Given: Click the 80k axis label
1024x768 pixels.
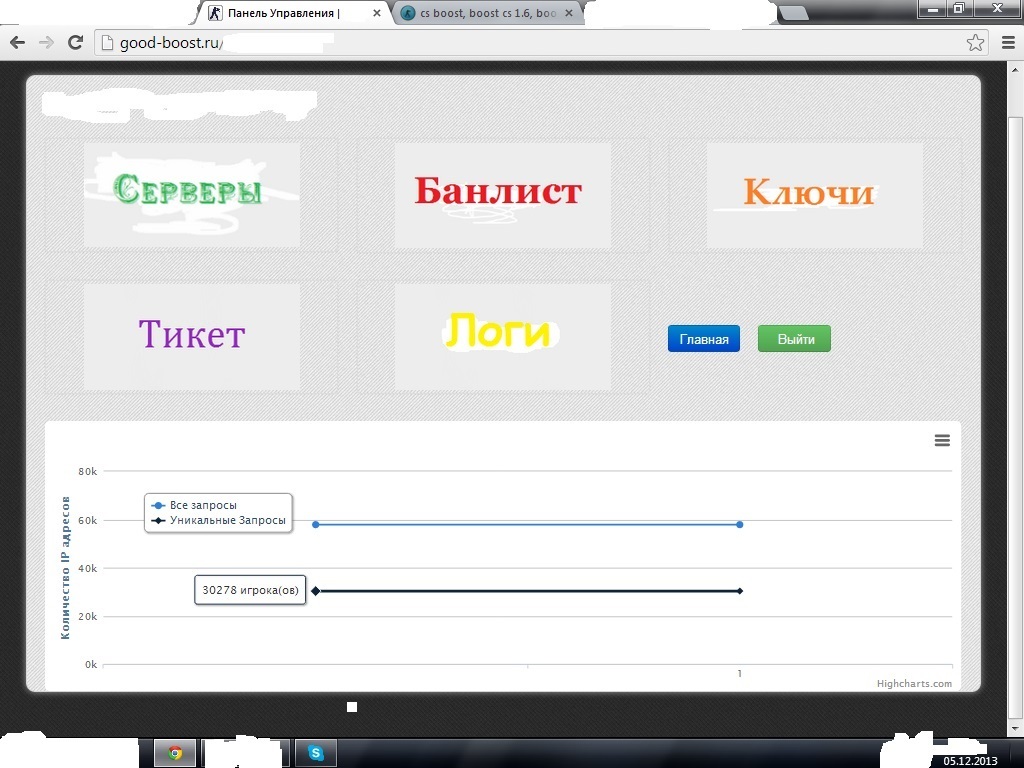Looking at the screenshot, I should 88,472.
